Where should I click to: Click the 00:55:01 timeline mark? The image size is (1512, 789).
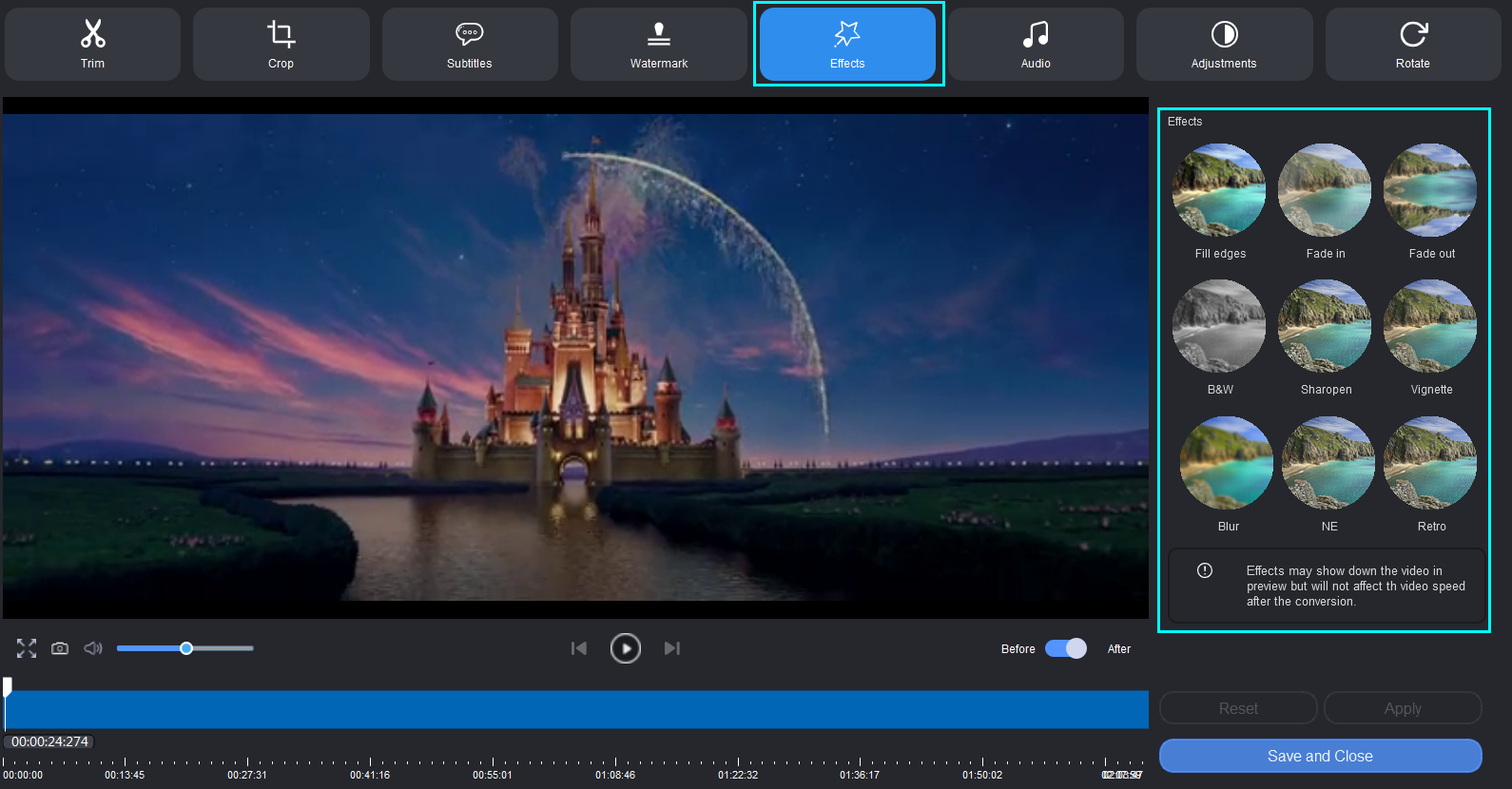coord(493,775)
